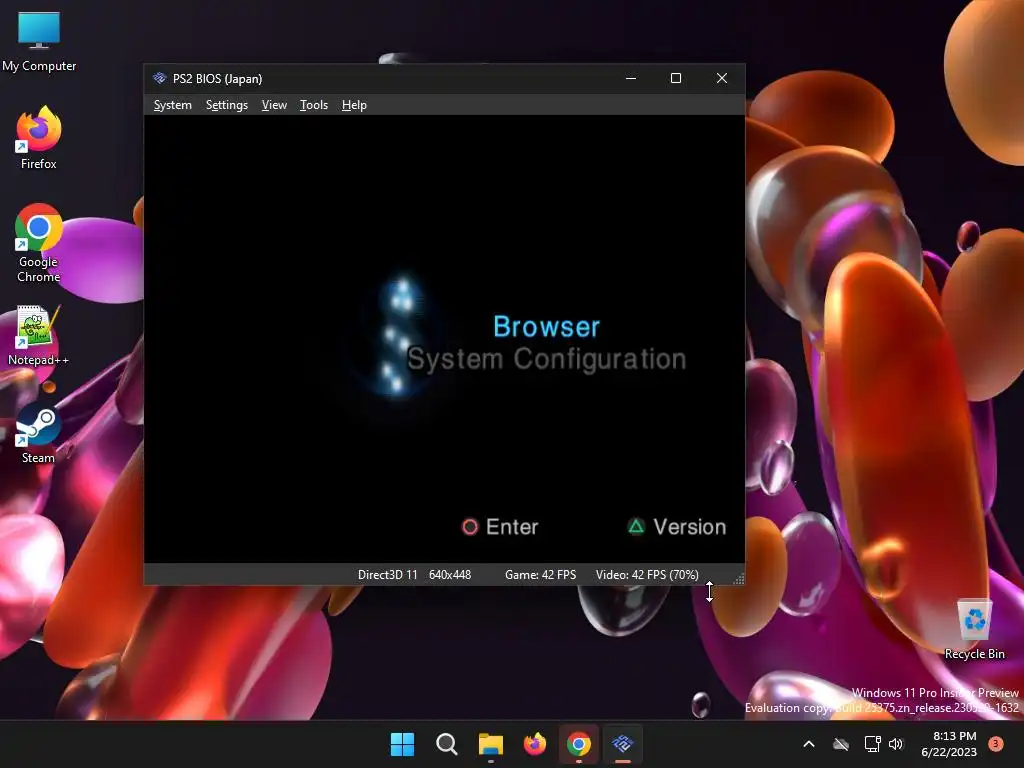This screenshot has width=1024, height=768.
Task: Select Browser in the PS2 BIOS menu
Action: [x=546, y=327]
